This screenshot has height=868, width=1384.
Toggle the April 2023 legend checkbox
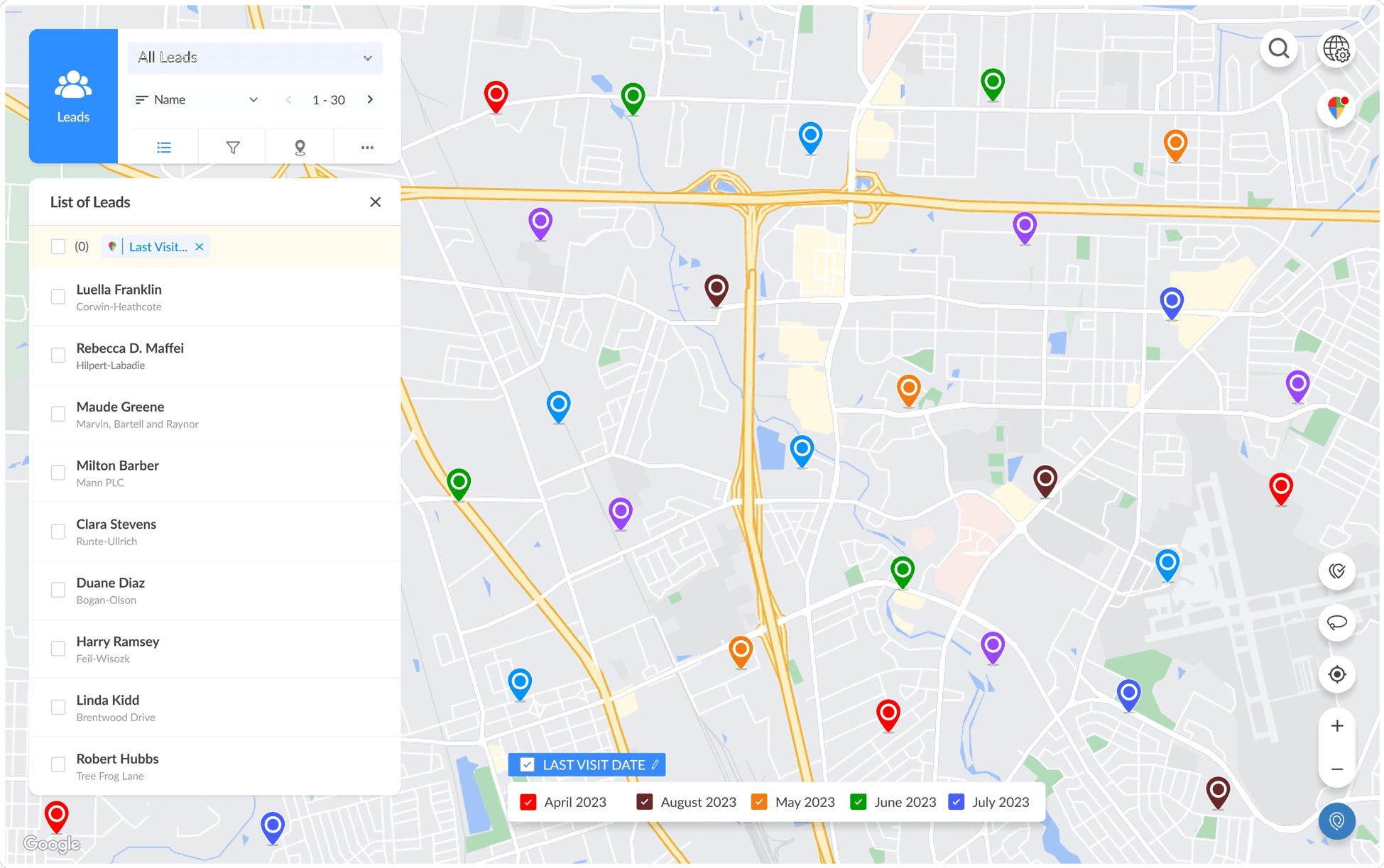[528, 802]
